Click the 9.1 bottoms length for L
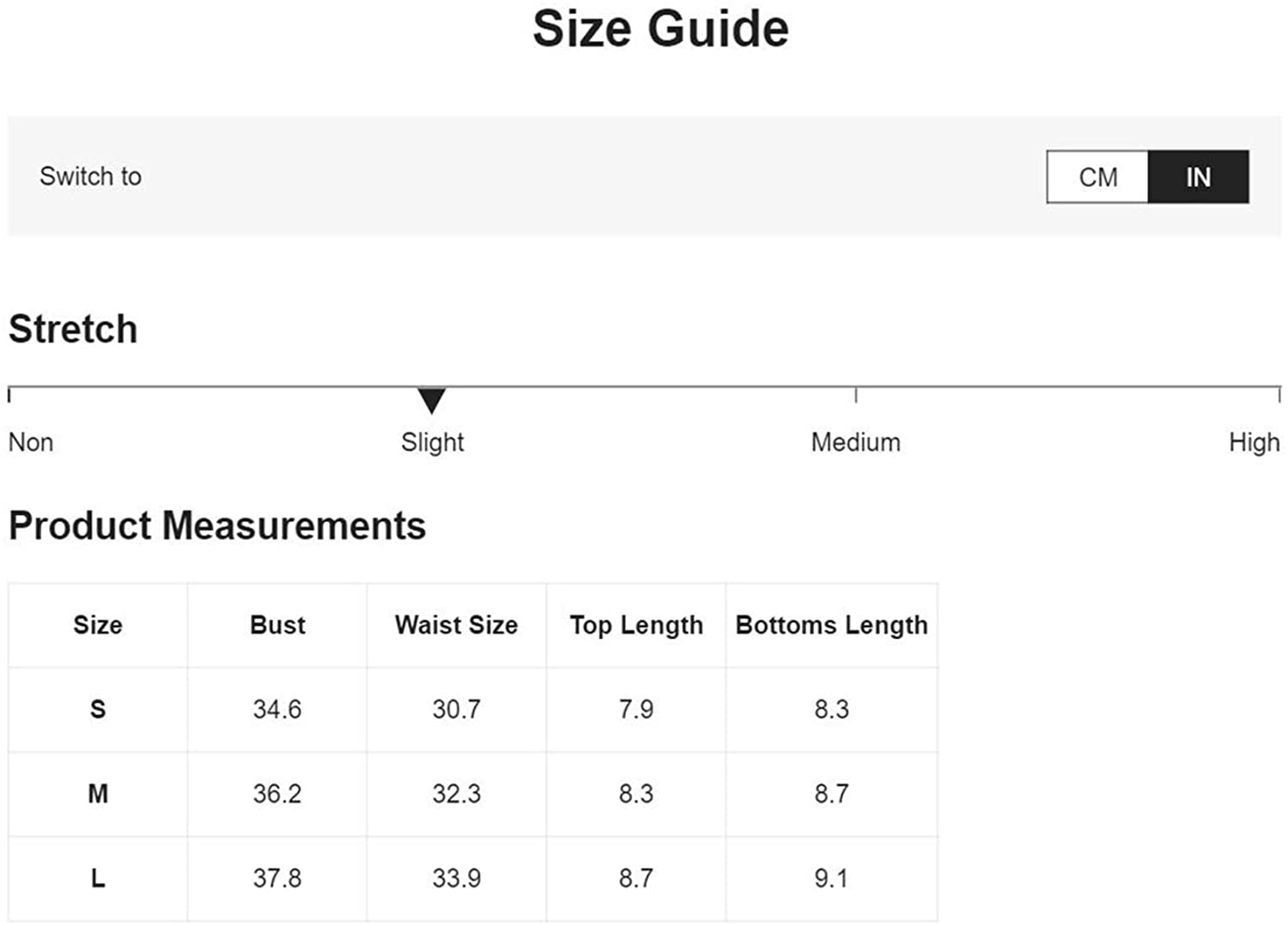The height and width of the screenshot is (925, 1288). pyautogui.click(x=831, y=878)
